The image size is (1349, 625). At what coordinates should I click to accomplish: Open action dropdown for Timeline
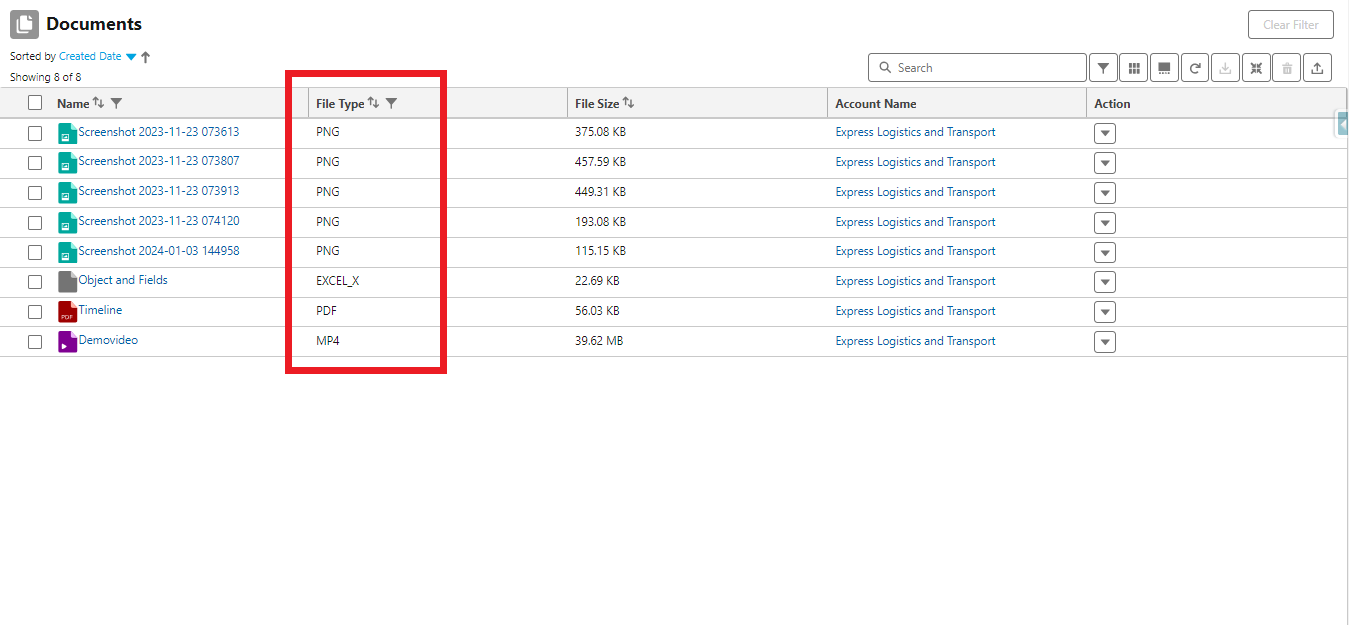(1105, 312)
